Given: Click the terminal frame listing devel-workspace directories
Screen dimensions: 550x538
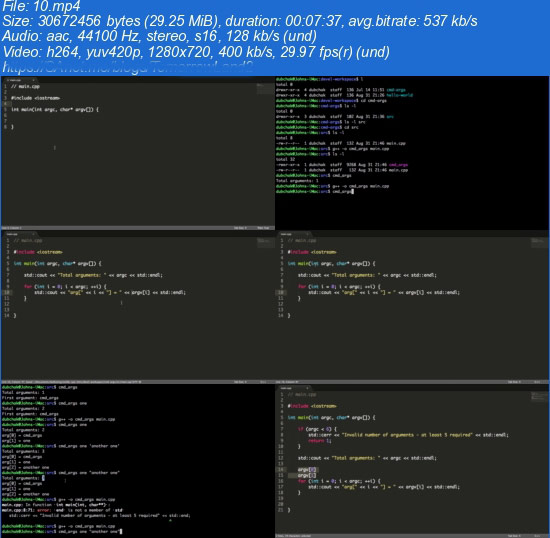Looking at the screenshot, I should click(412, 153).
